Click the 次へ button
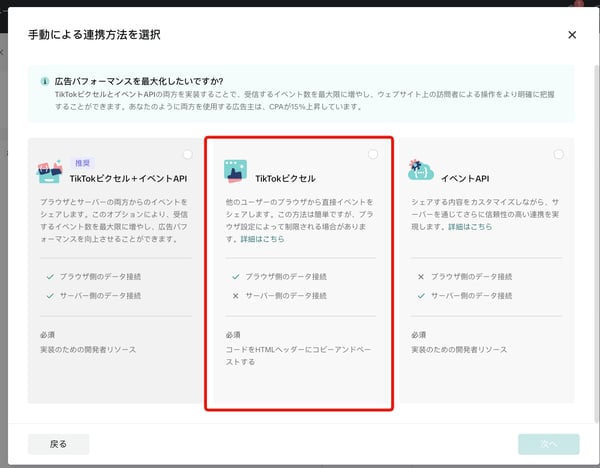The height and width of the screenshot is (468, 600). coord(549,444)
